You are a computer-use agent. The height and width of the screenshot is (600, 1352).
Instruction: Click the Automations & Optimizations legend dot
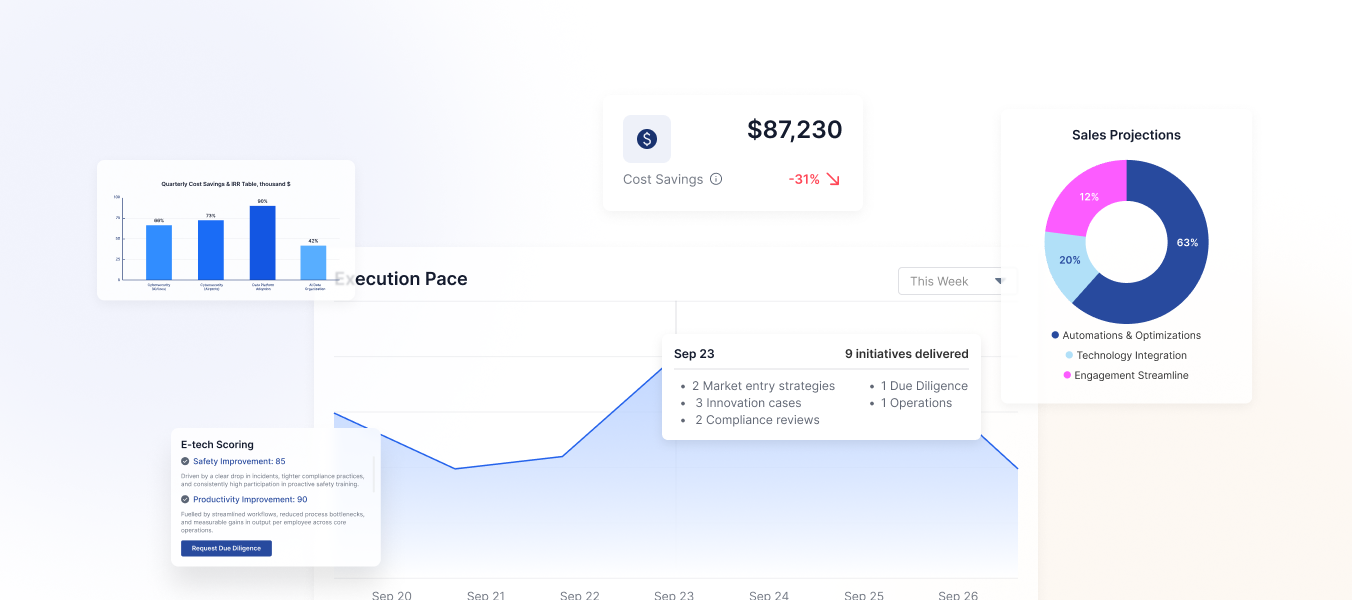1055,336
